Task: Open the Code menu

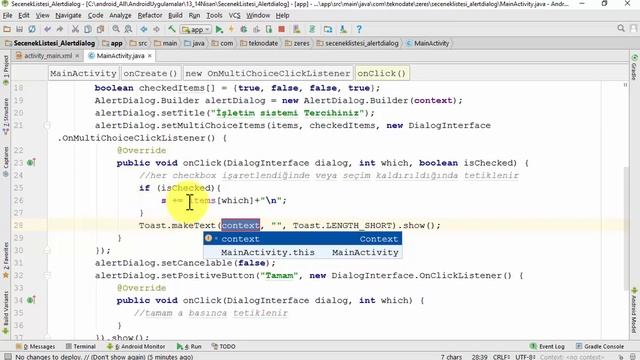Action: point(95,16)
